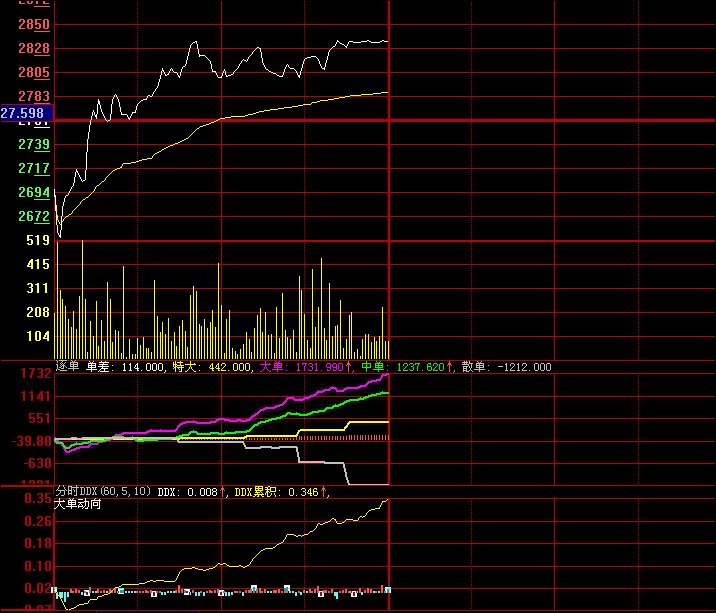
Task: Select the 大单动向 label
Action: click(77, 504)
